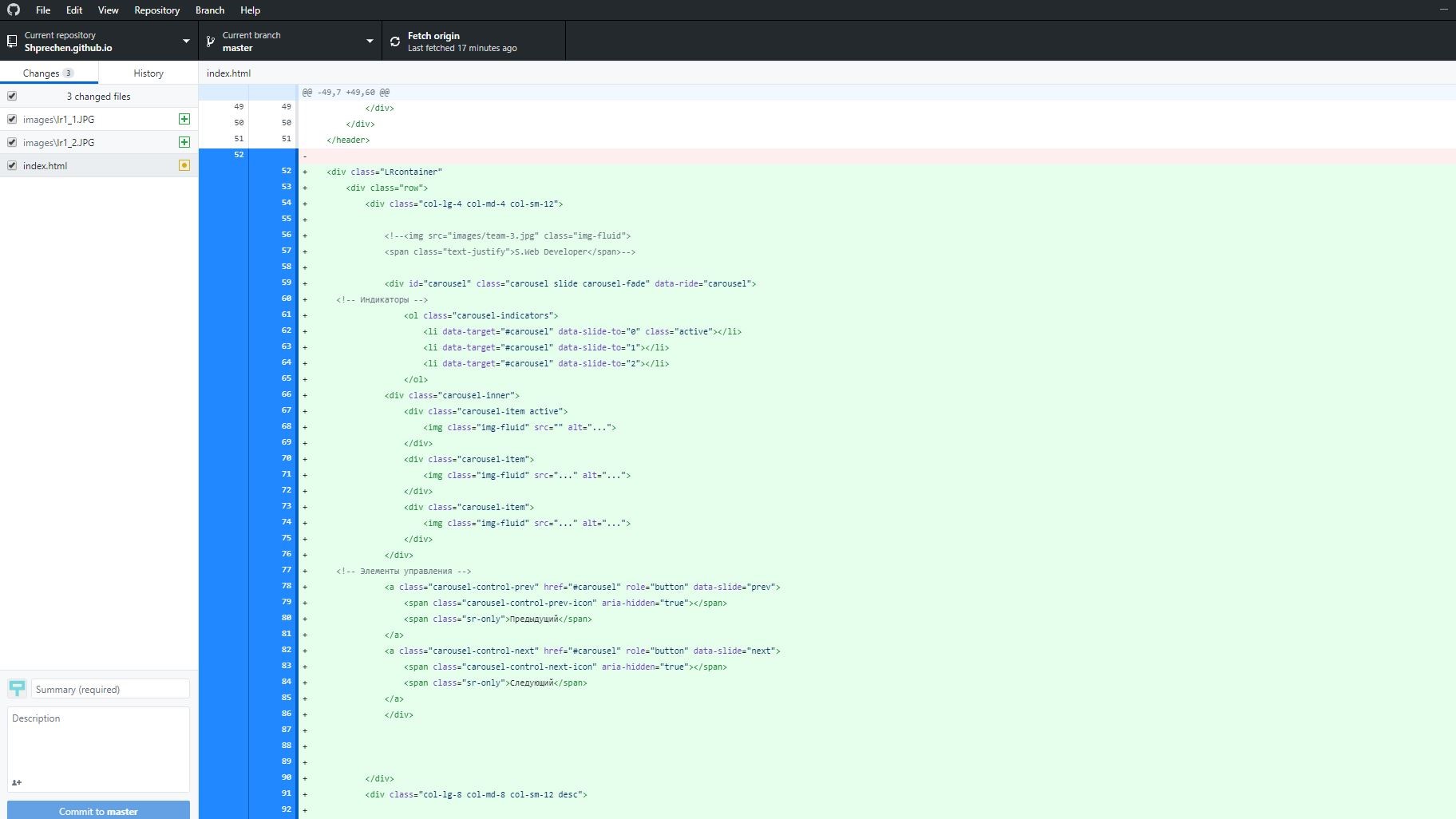Uncheck the index.html file checkbox

12,165
